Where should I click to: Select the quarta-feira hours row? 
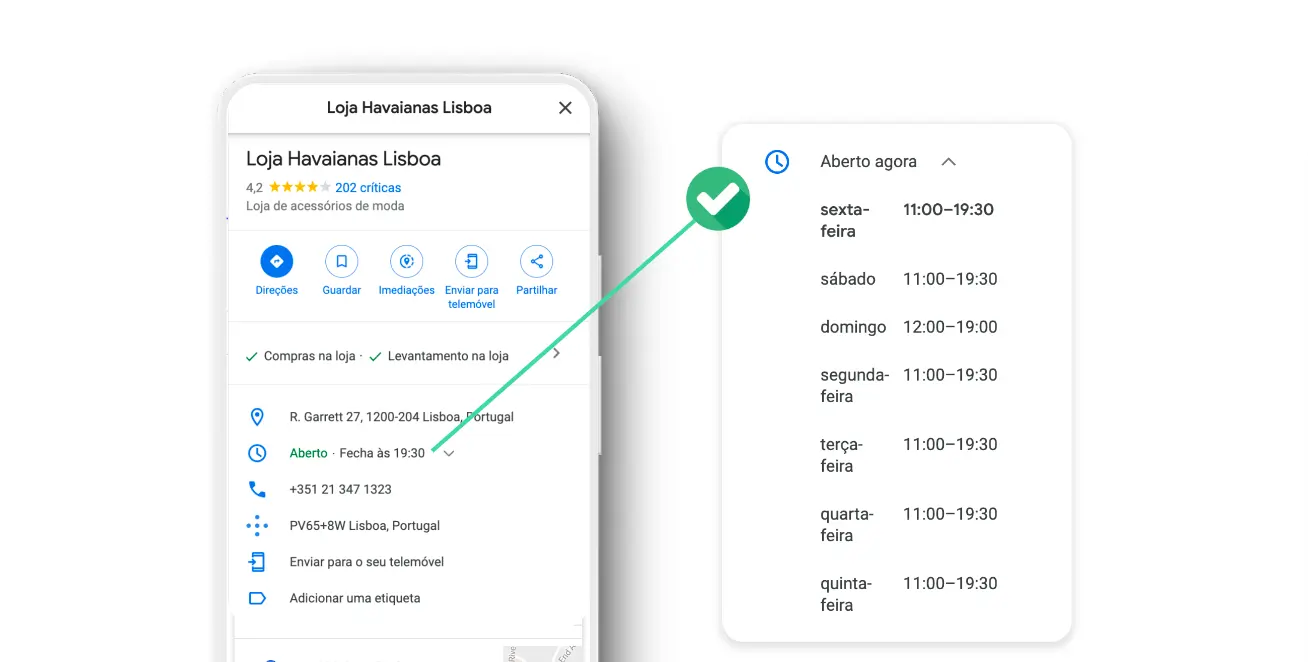pos(909,524)
